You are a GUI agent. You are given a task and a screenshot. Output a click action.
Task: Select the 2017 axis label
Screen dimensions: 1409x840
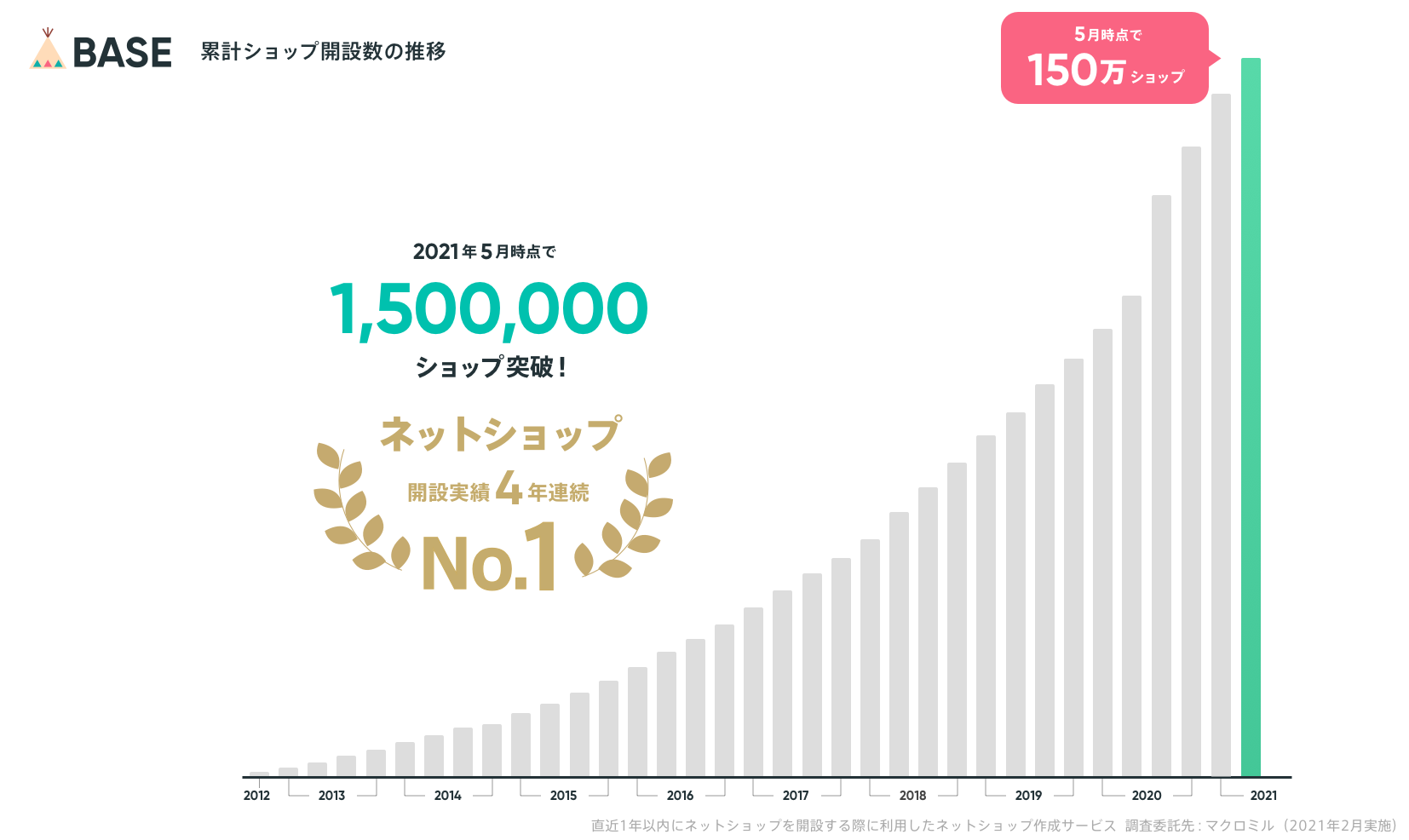(796, 795)
